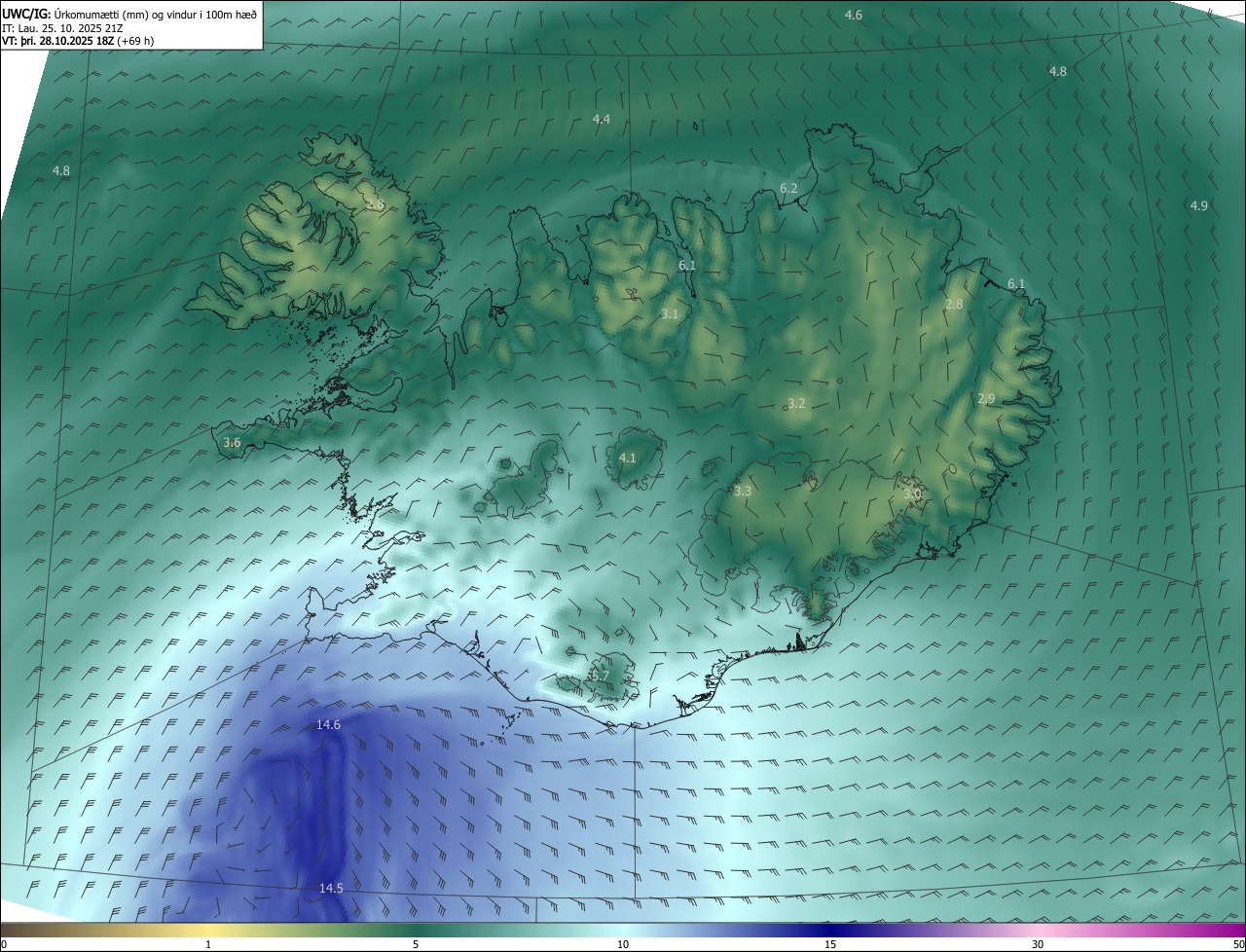Select the 5.7 value near the south coast

(600, 676)
